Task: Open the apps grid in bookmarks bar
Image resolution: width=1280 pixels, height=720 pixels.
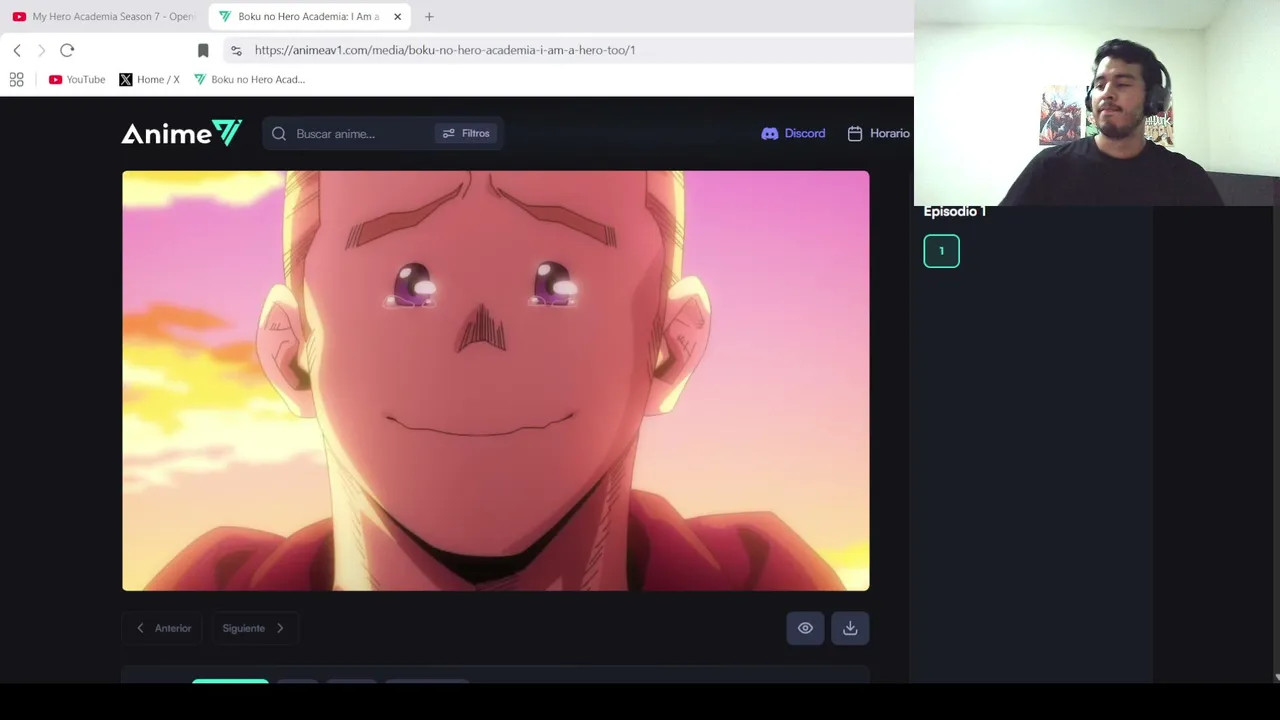Action: (x=17, y=79)
